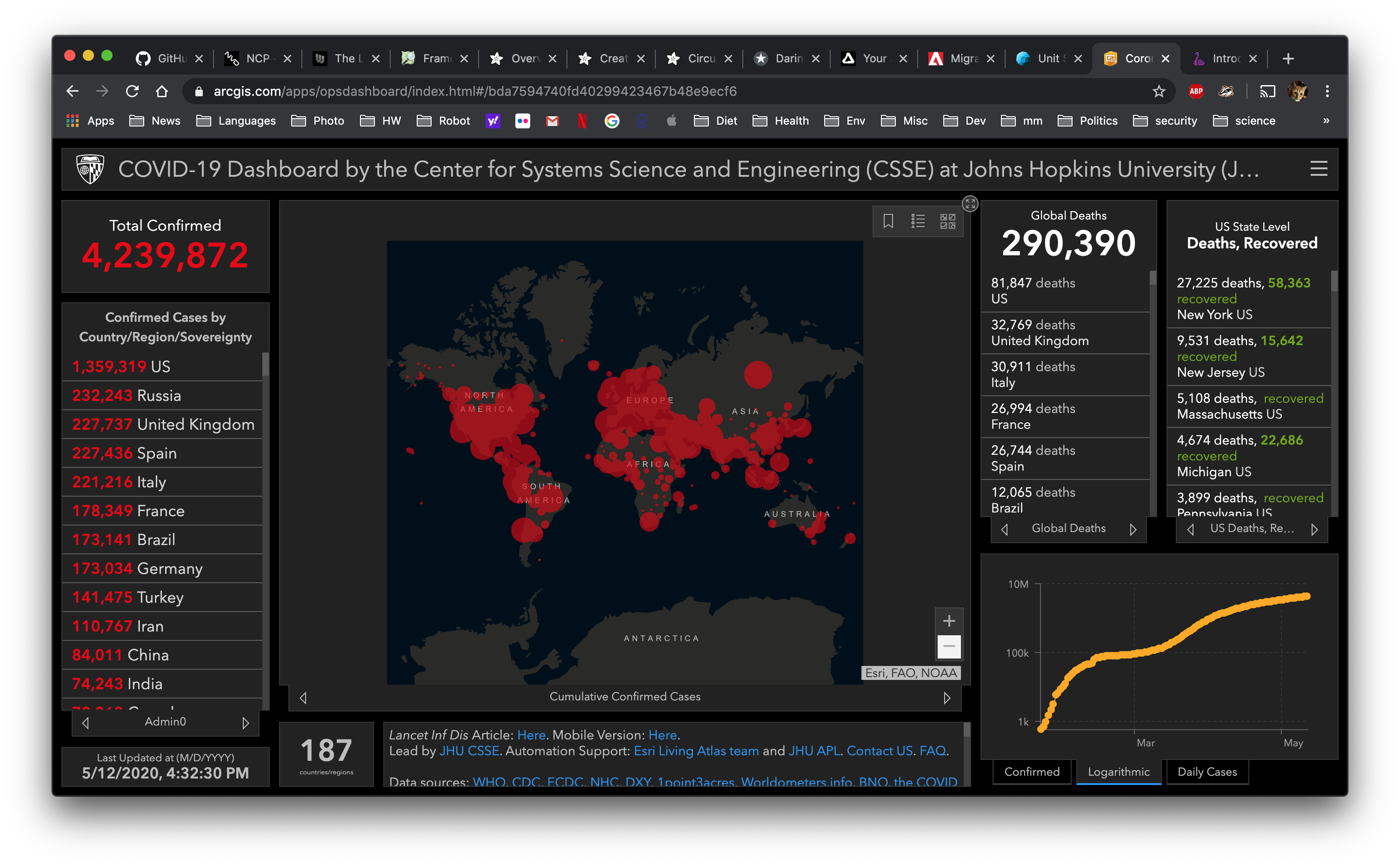
Task: Bookmark this page with the star
Action: (x=1159, y=91)
